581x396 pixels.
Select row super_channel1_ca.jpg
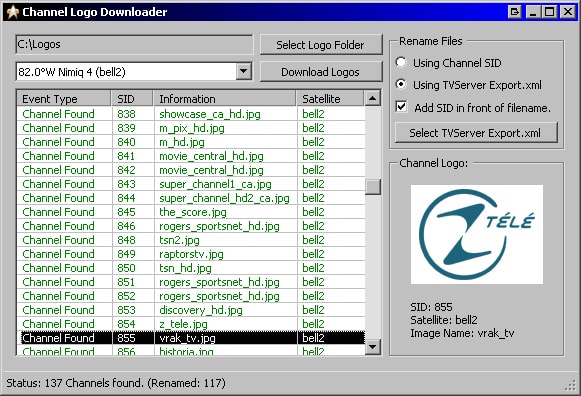[x=191, y=184]
